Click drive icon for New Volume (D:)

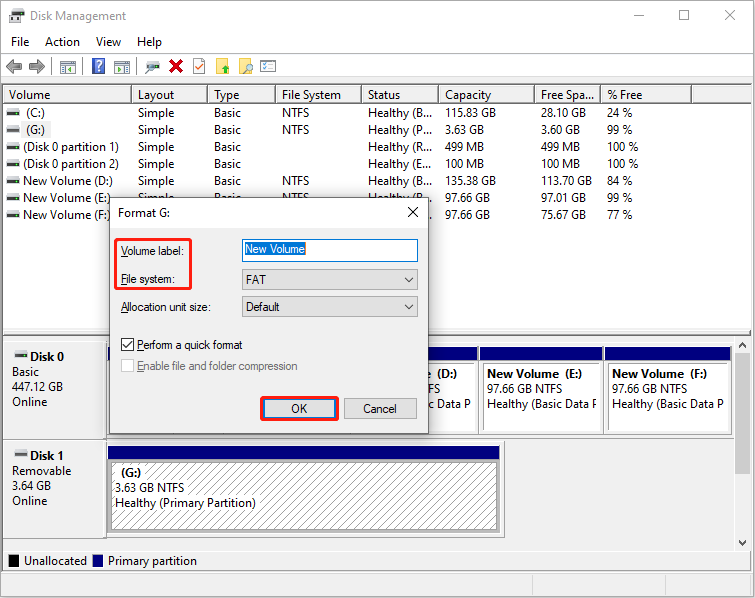coord(13,181)
